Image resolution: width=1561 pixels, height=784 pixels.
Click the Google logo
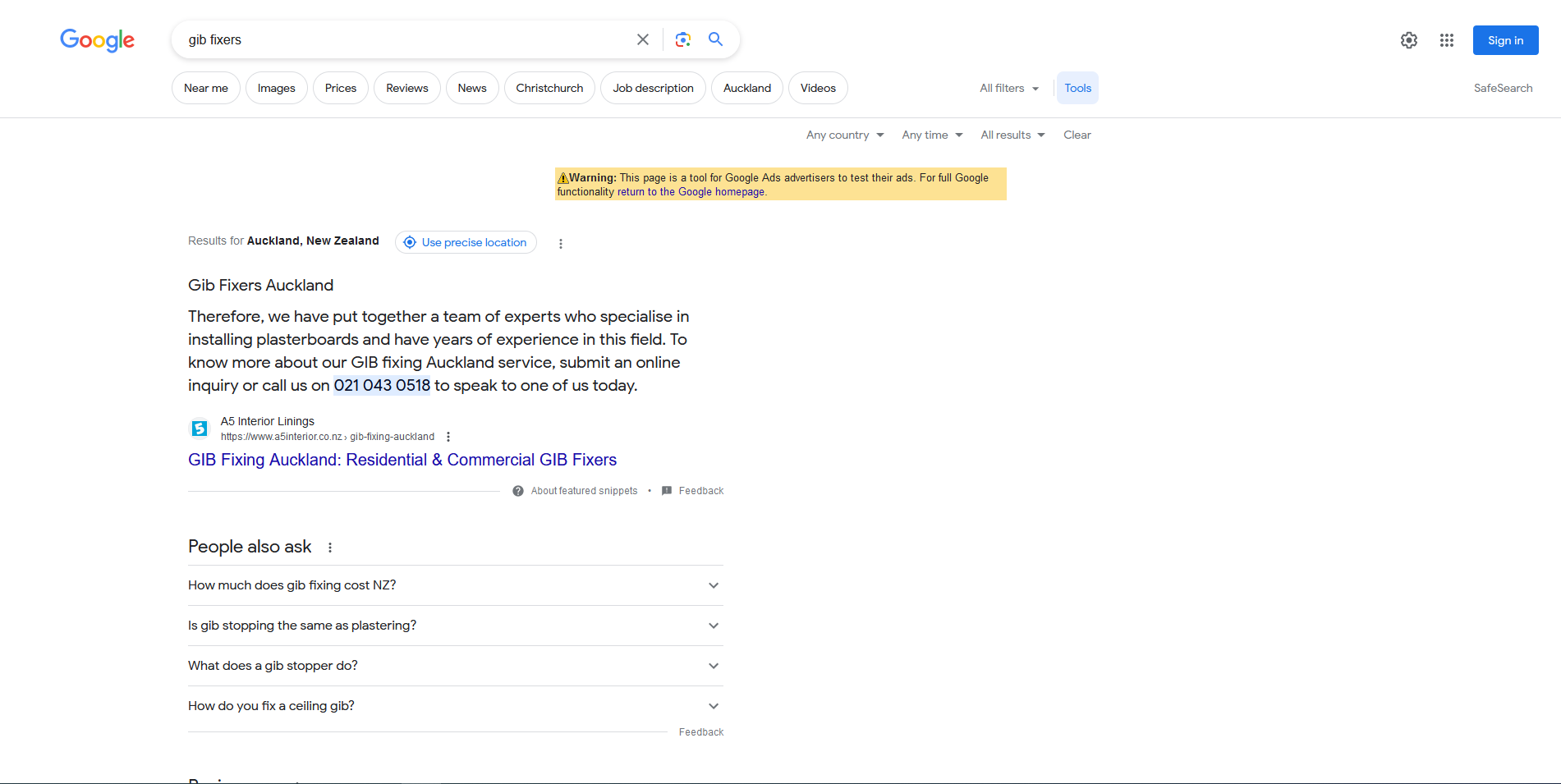(x=97, y=40)
